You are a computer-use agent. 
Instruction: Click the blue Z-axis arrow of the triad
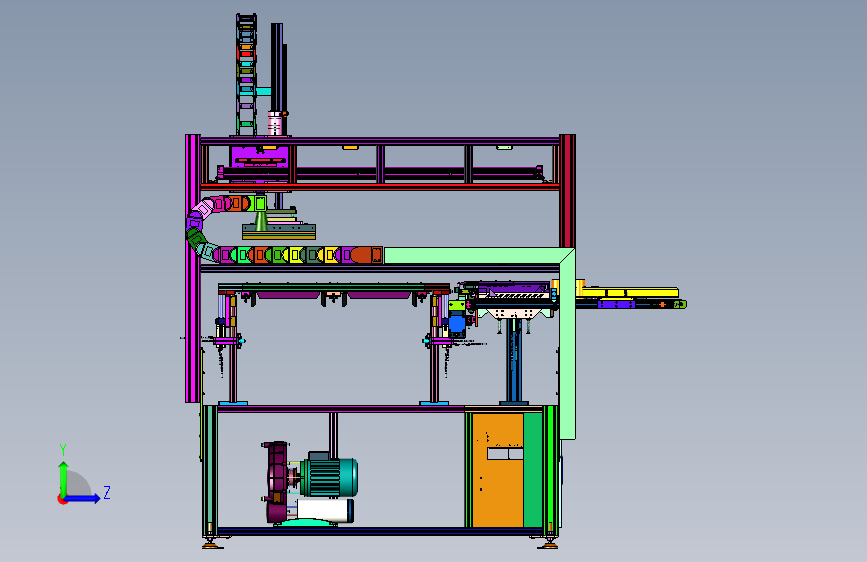83,498
